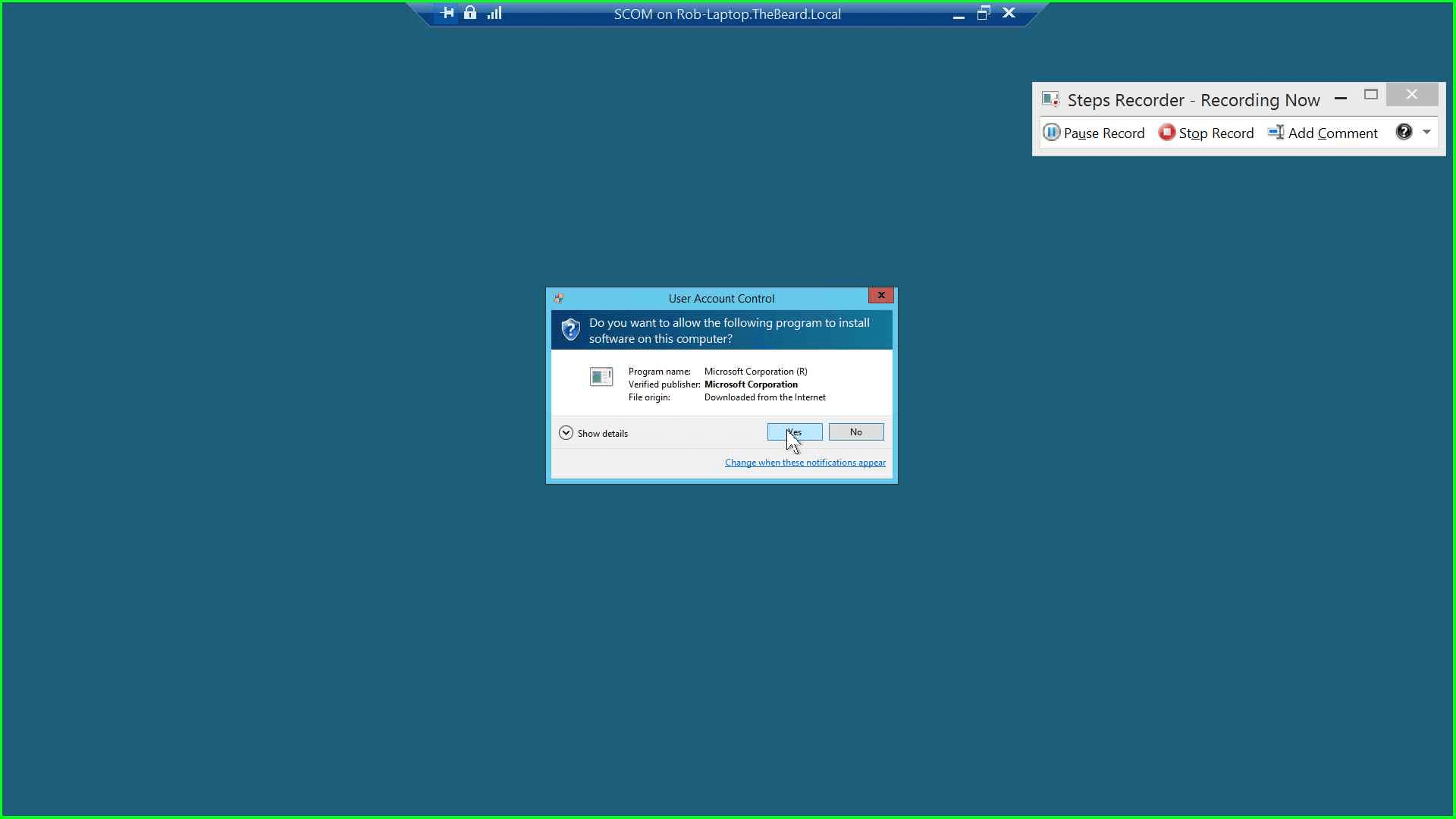
Task: Click the Steps Recorder title bar icon
Action: [1050, 99]
